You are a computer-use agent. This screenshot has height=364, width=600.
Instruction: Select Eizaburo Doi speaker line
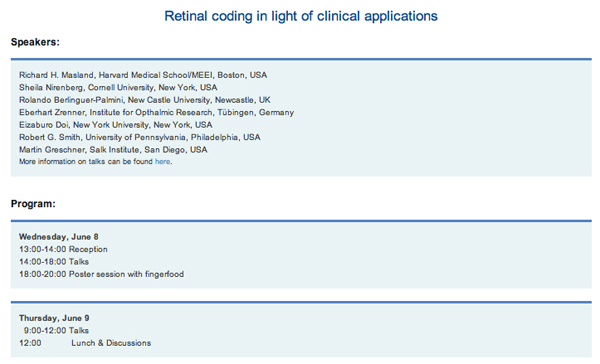point(116,125)
